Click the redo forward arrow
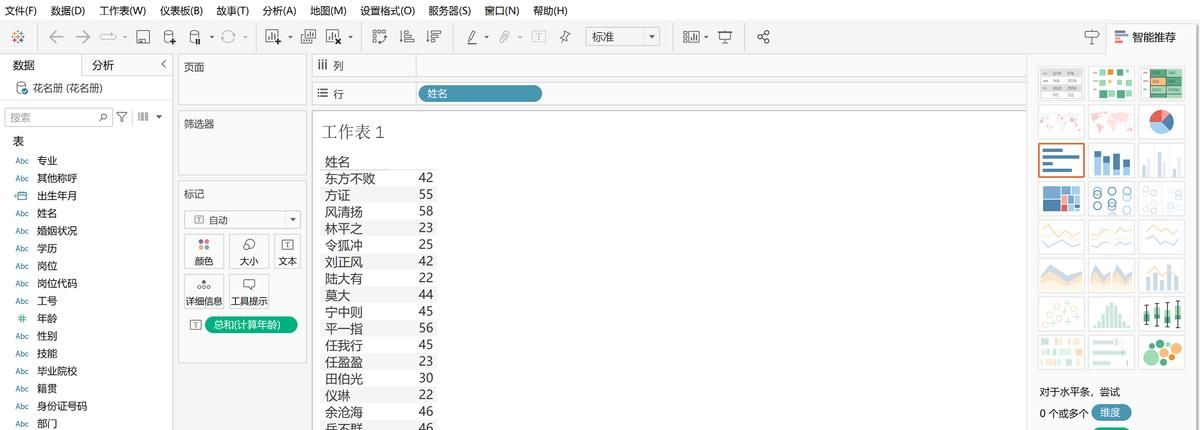The image size is (1200, 430). click(82, 37)
